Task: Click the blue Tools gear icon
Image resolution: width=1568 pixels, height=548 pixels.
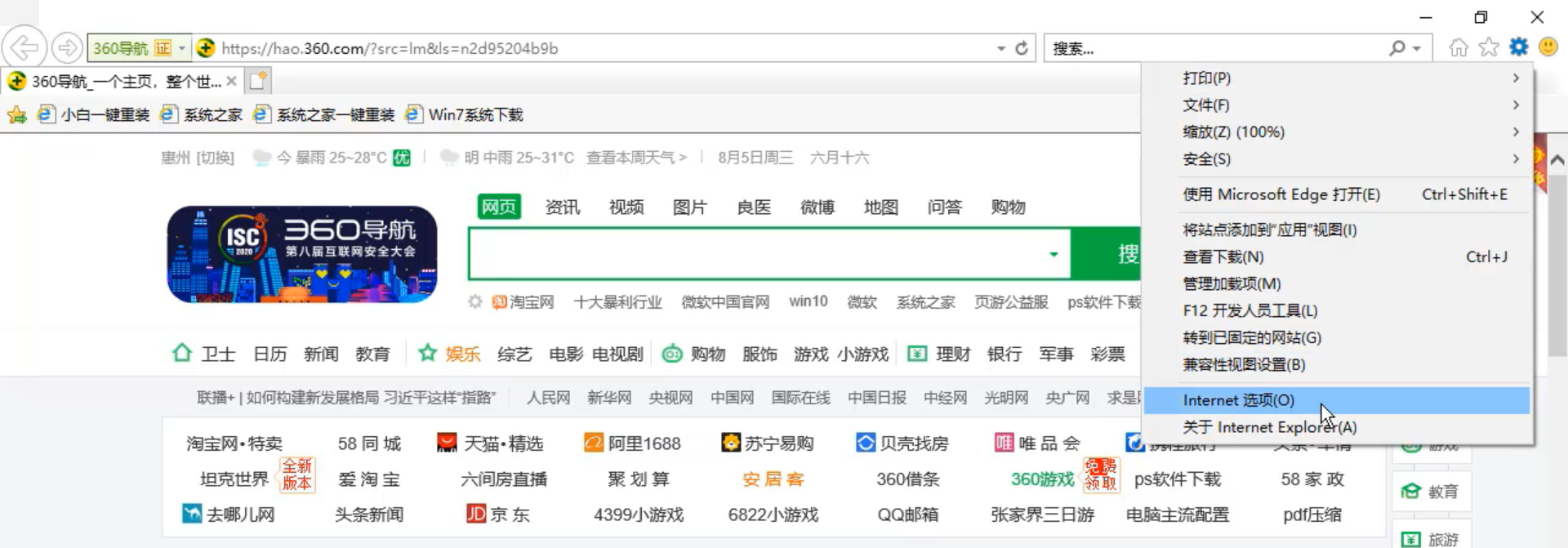Action: (x=1518, y=47)
